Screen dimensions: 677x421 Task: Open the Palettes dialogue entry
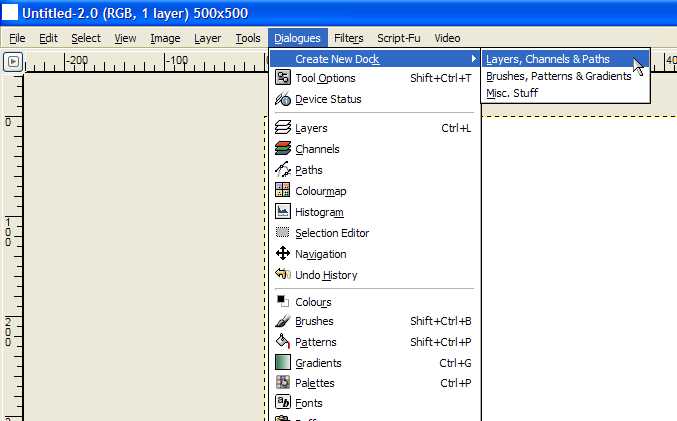[375, 383]
